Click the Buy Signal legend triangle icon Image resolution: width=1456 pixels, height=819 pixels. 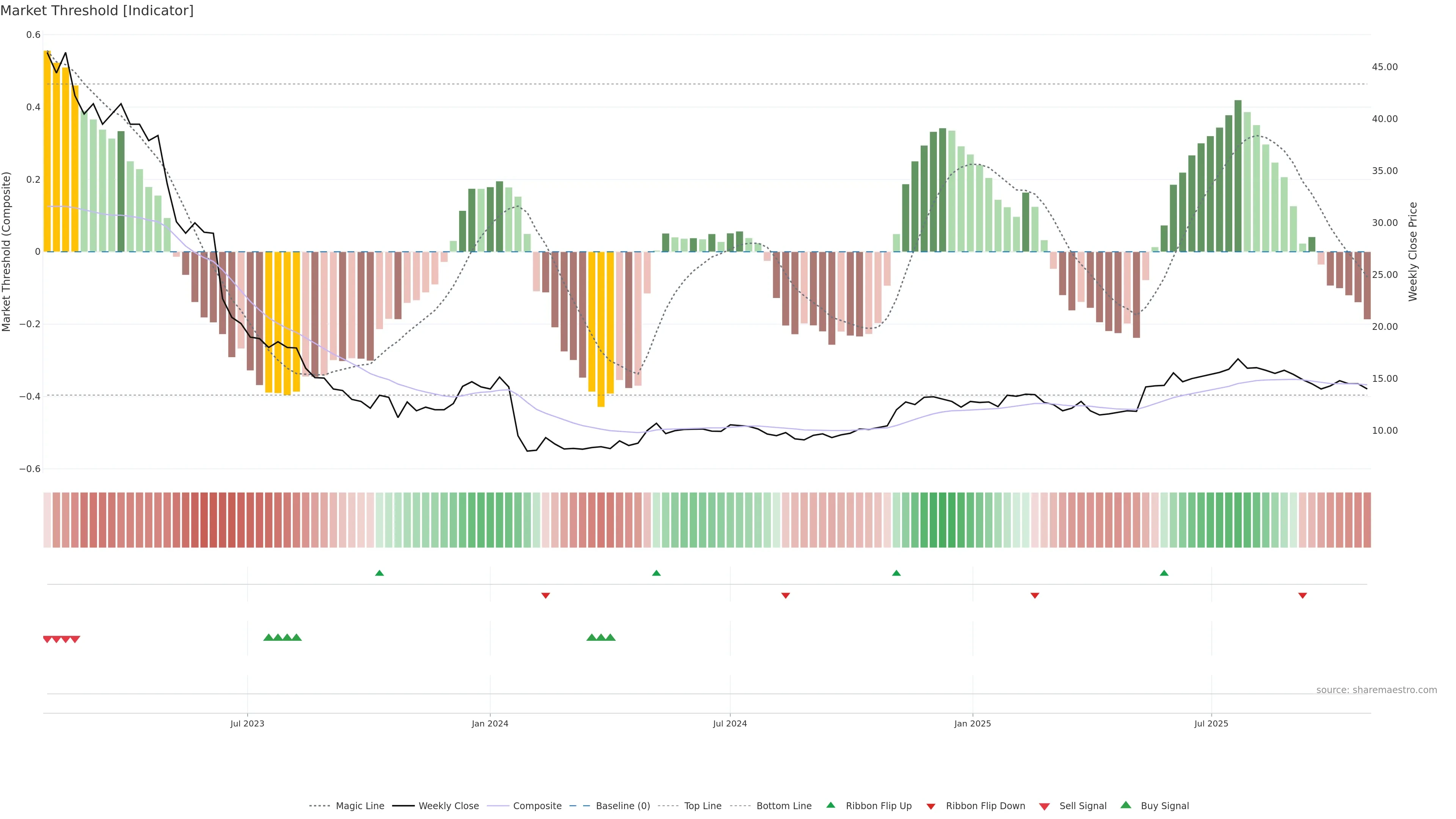pos(1125,805)
